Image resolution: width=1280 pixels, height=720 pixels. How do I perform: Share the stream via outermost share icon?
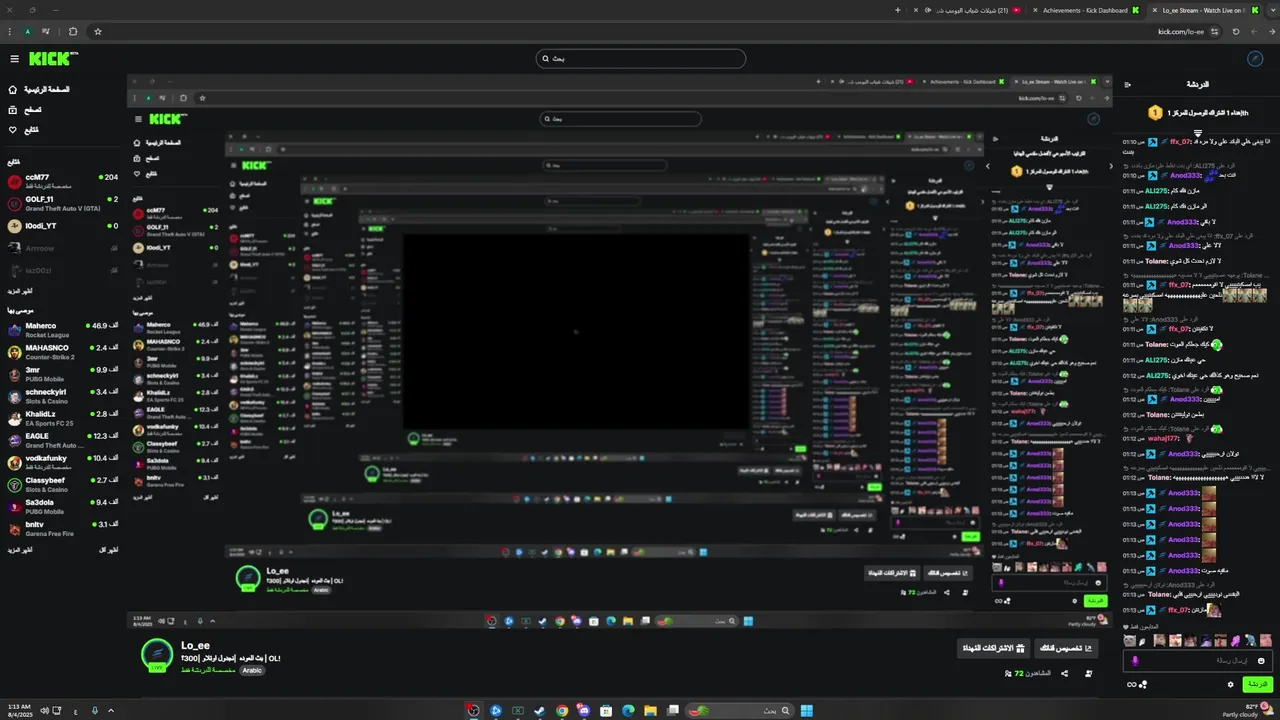coord(1064,674)
